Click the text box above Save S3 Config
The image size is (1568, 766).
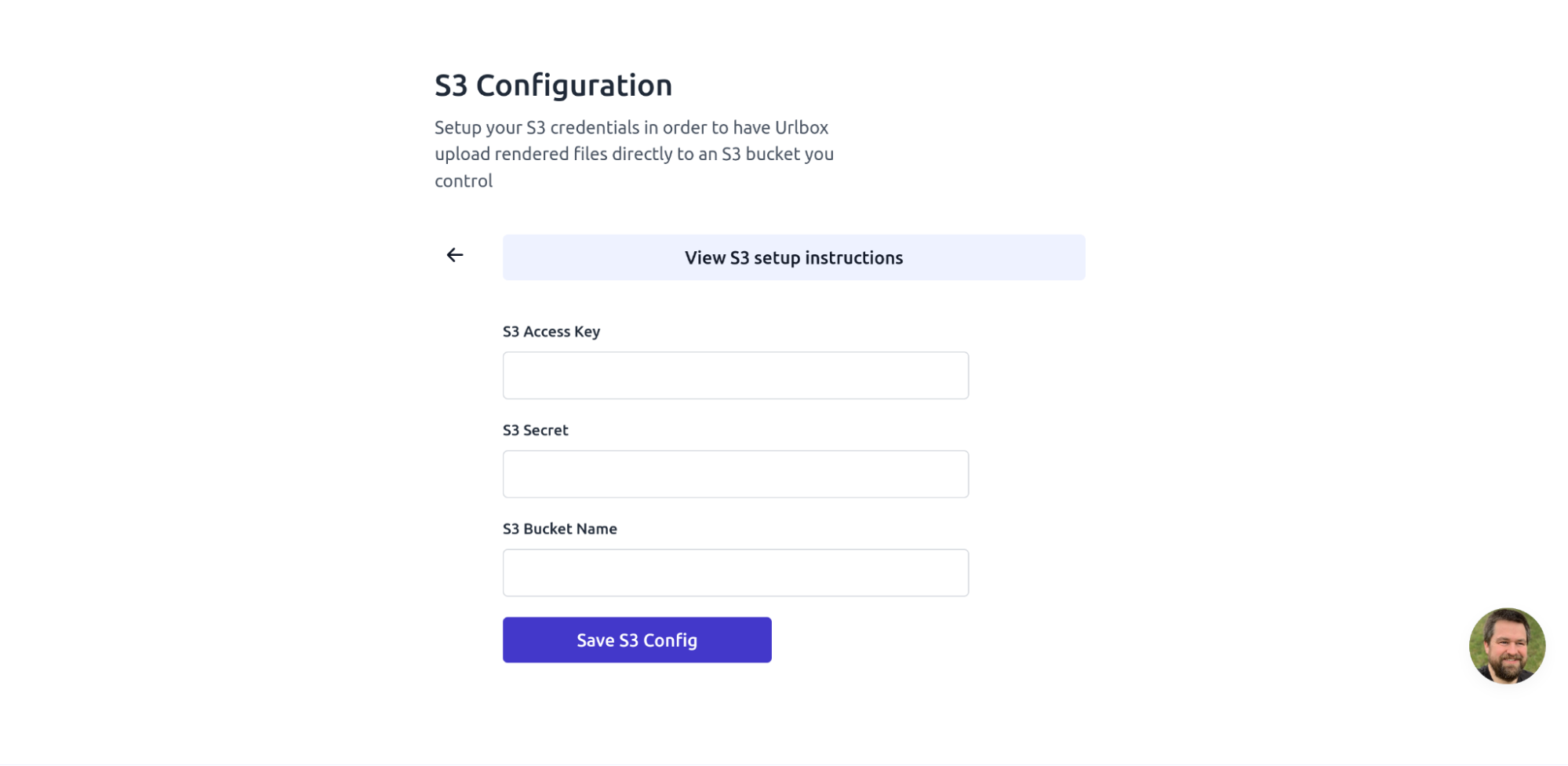[735, 573]
